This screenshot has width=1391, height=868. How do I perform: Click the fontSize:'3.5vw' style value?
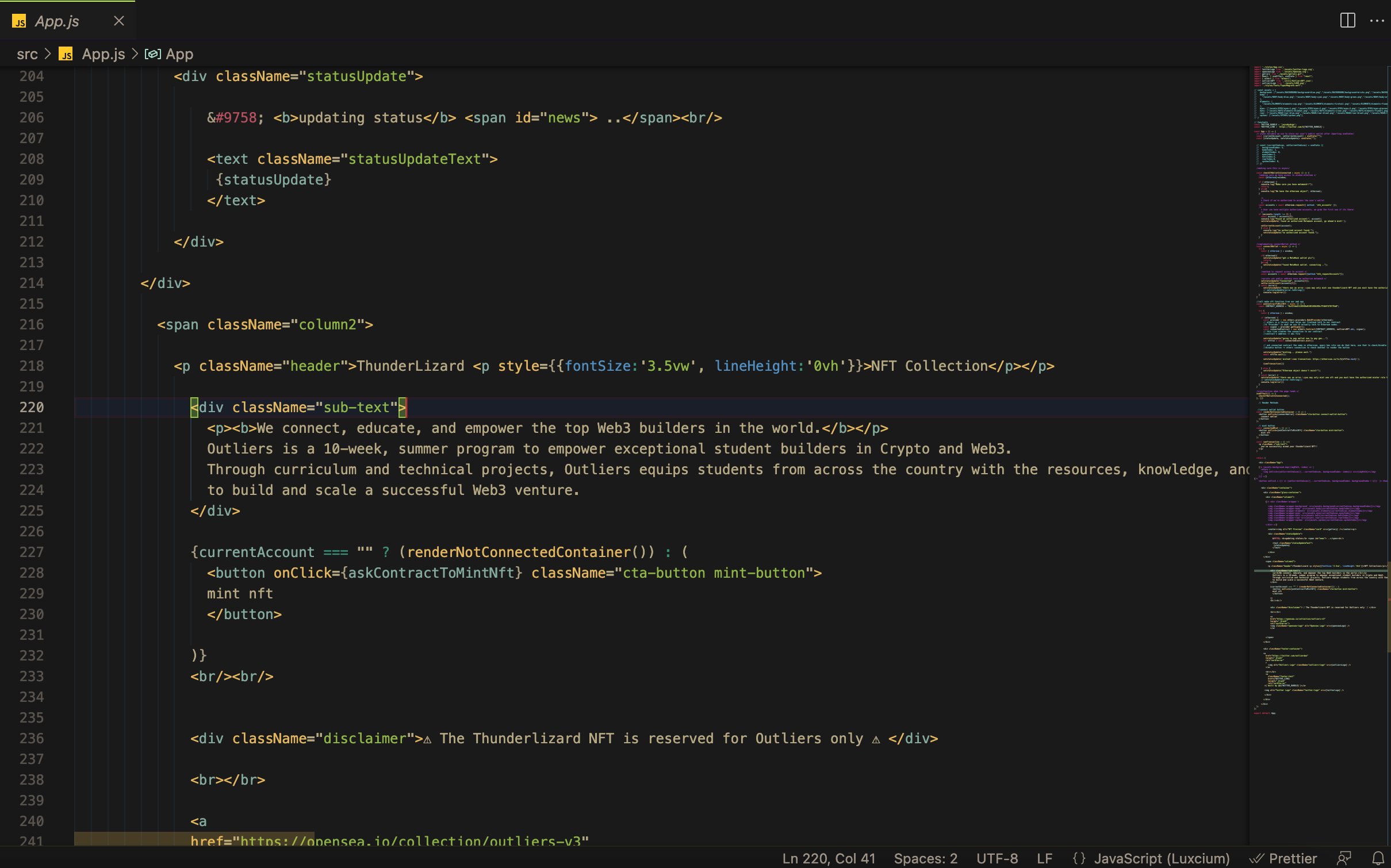[630, 366]
